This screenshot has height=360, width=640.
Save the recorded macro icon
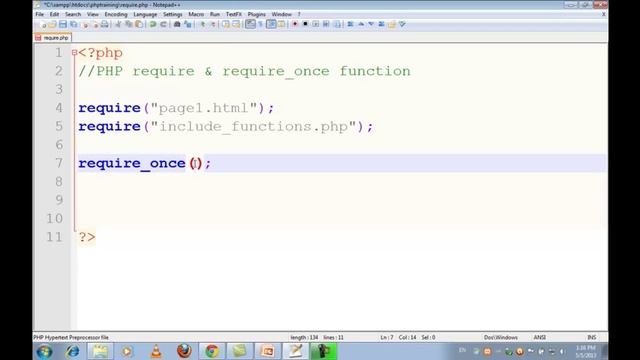[337, 24]
